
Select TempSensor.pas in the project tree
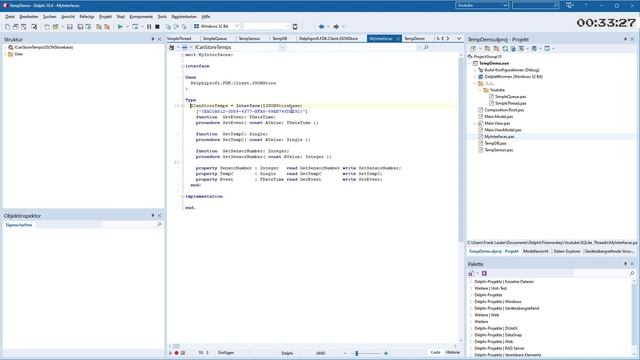[498, 150]
